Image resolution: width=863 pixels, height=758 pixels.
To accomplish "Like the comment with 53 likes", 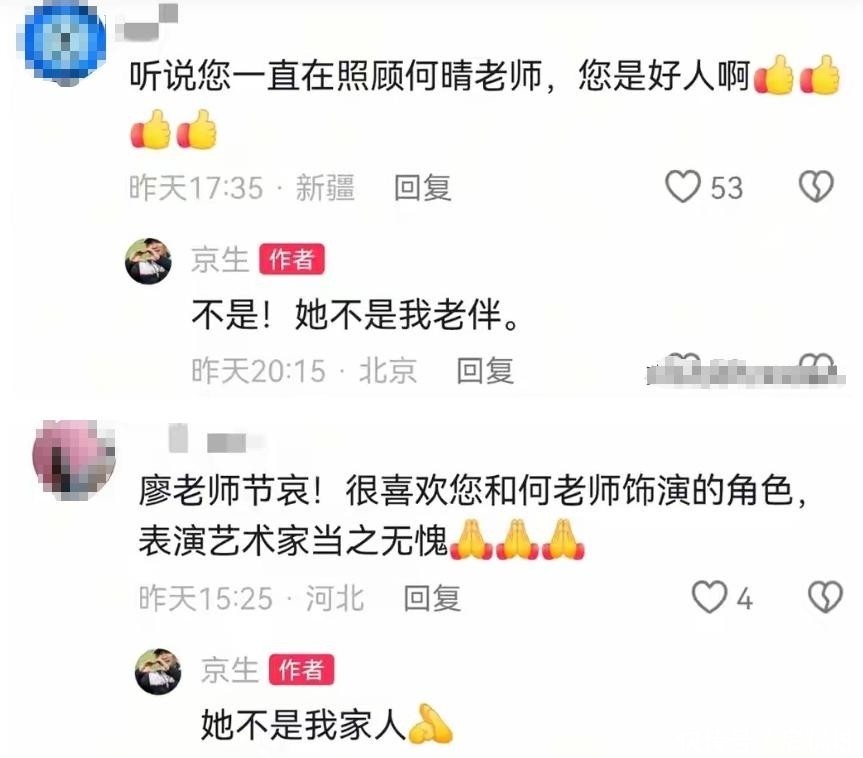I will [682, 186].
